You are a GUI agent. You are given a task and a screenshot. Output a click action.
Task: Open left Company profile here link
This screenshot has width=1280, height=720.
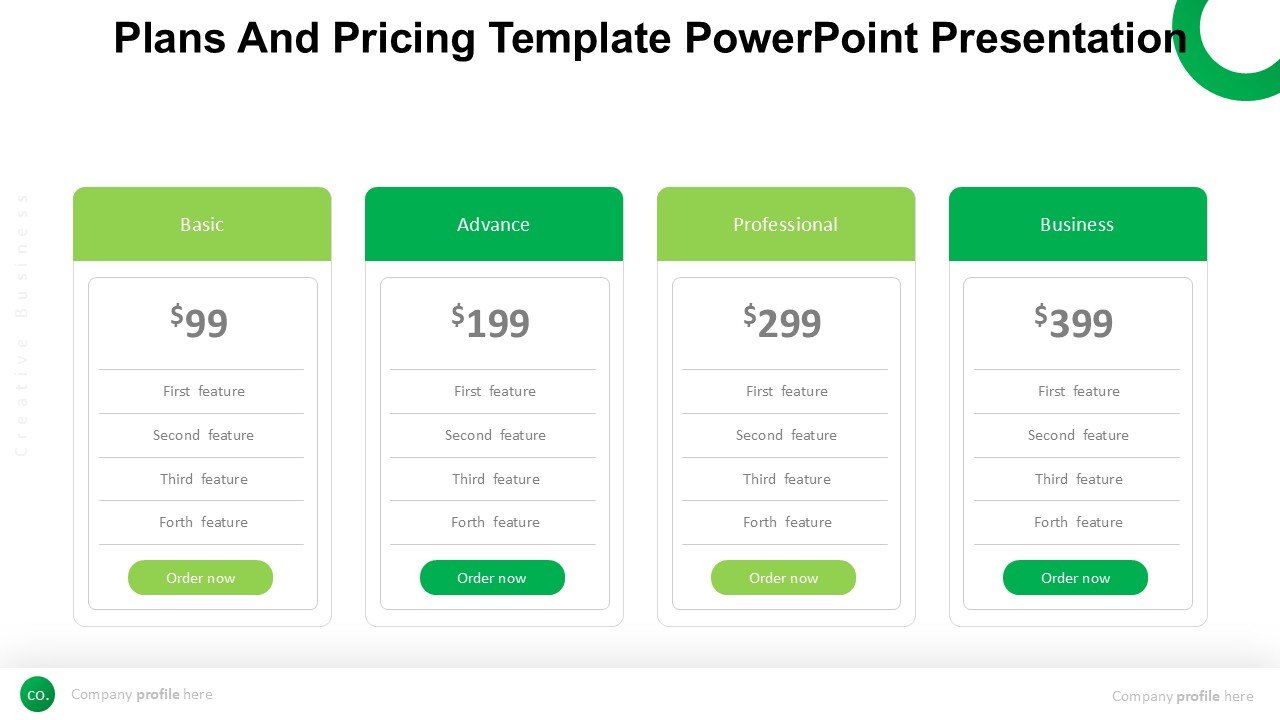(142, 694)
